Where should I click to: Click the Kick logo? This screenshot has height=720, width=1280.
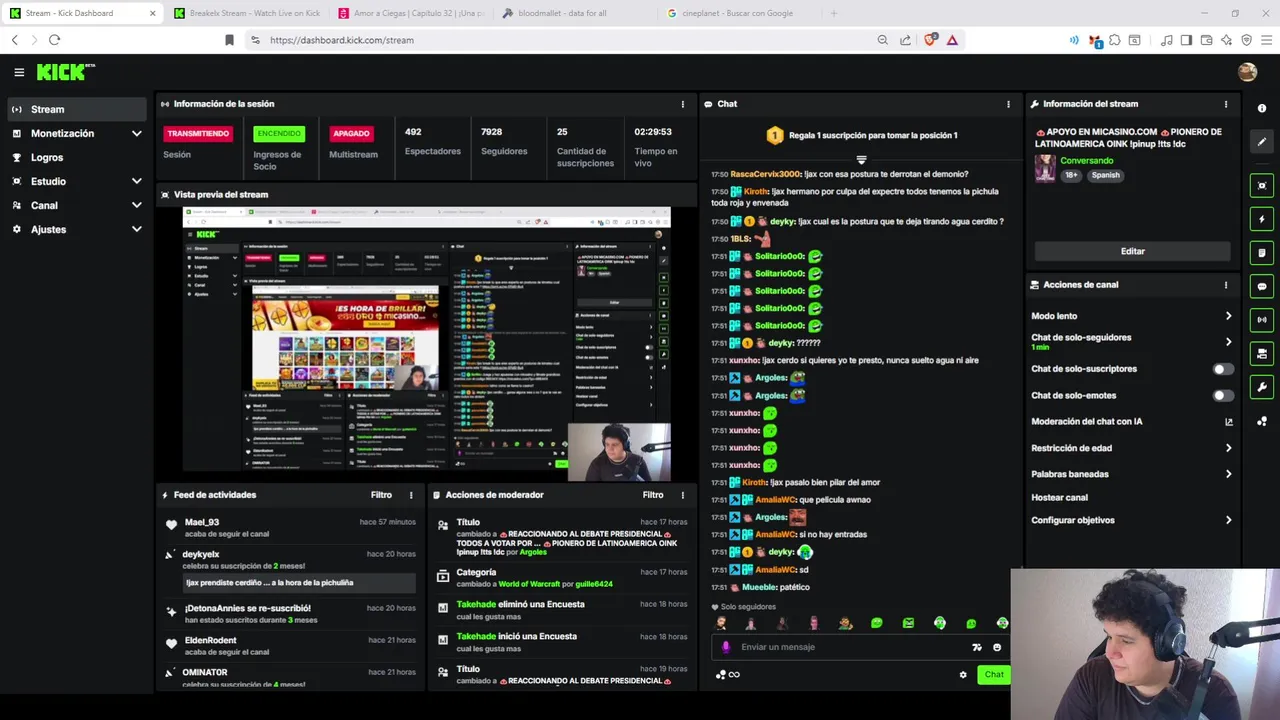pyautogui.click(x=64, y=72)
